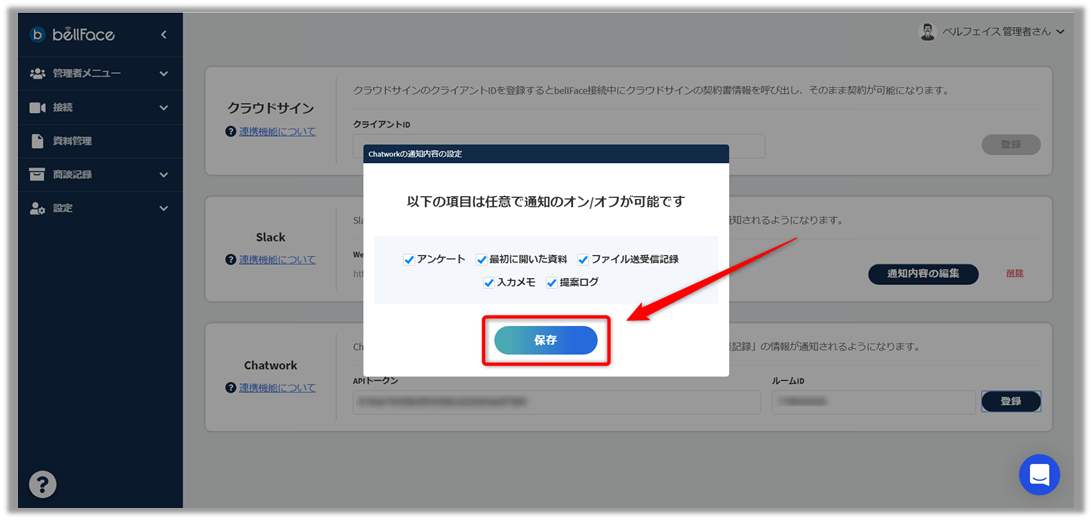Viewport: 1092px width, 520px height.
Task: Toggle the アンケート checkbox
Action: 409,260
